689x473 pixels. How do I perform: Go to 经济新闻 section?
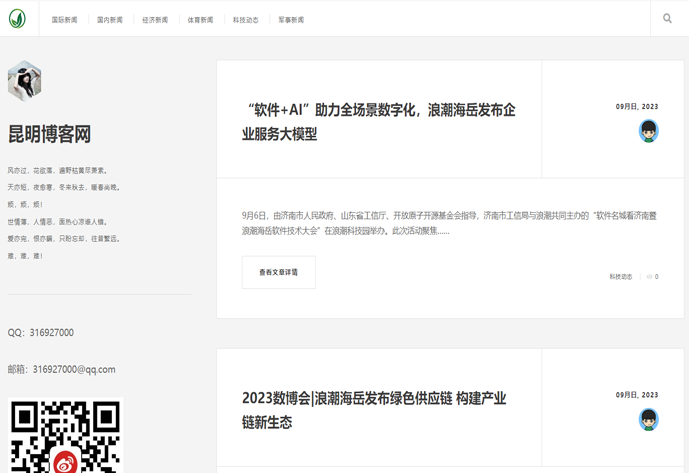[155, 20]
